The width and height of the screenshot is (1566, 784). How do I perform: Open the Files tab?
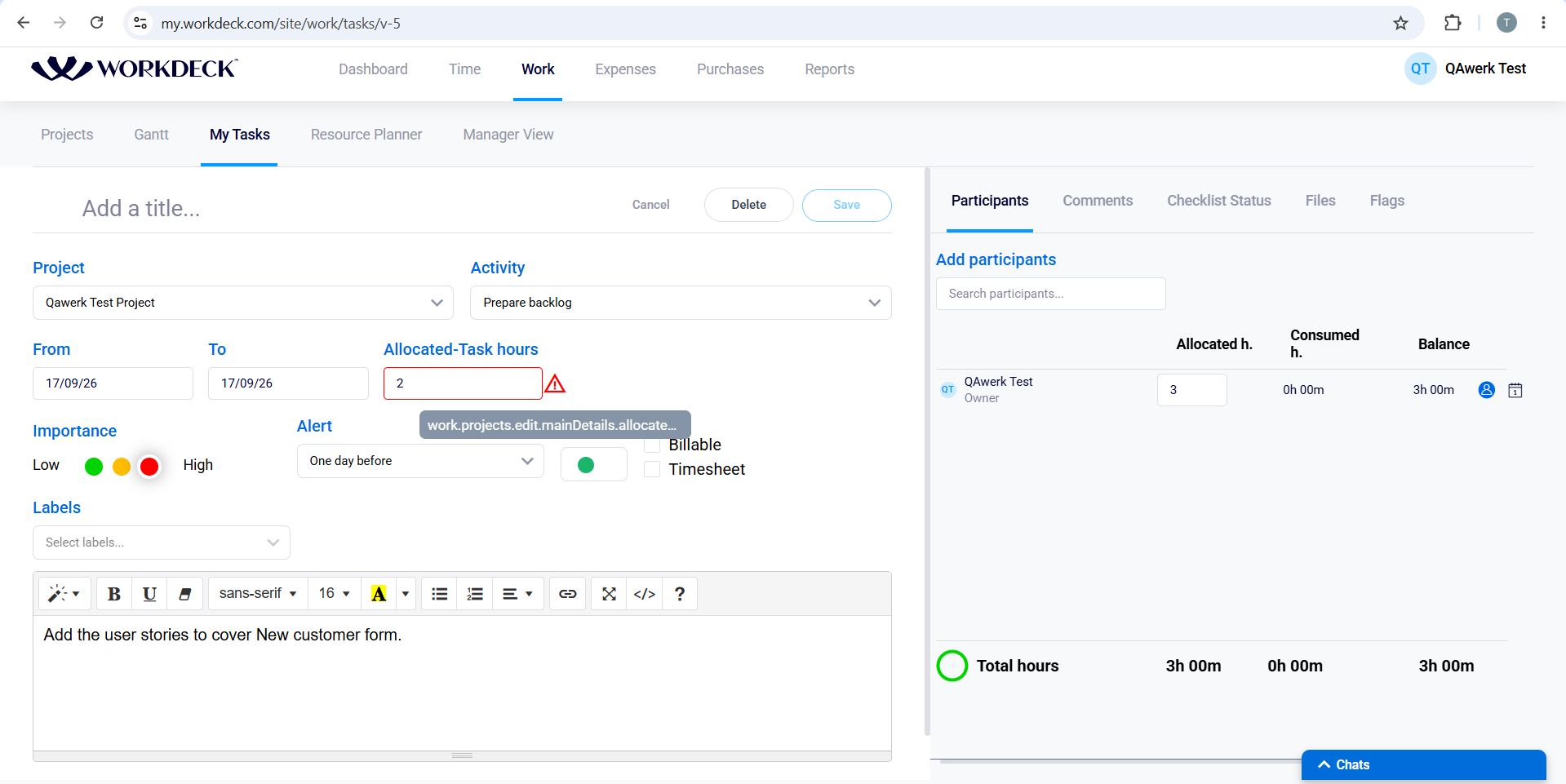pyautogui.click(x=1320, y=201)
